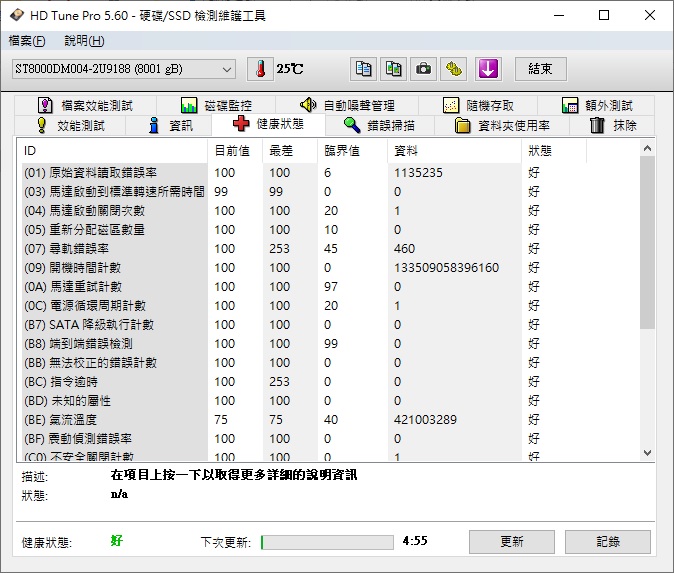Viewport: 674px width, 573px height.
Task: Switch to 資料夾使用率 tab
Action: click(502, 126)
